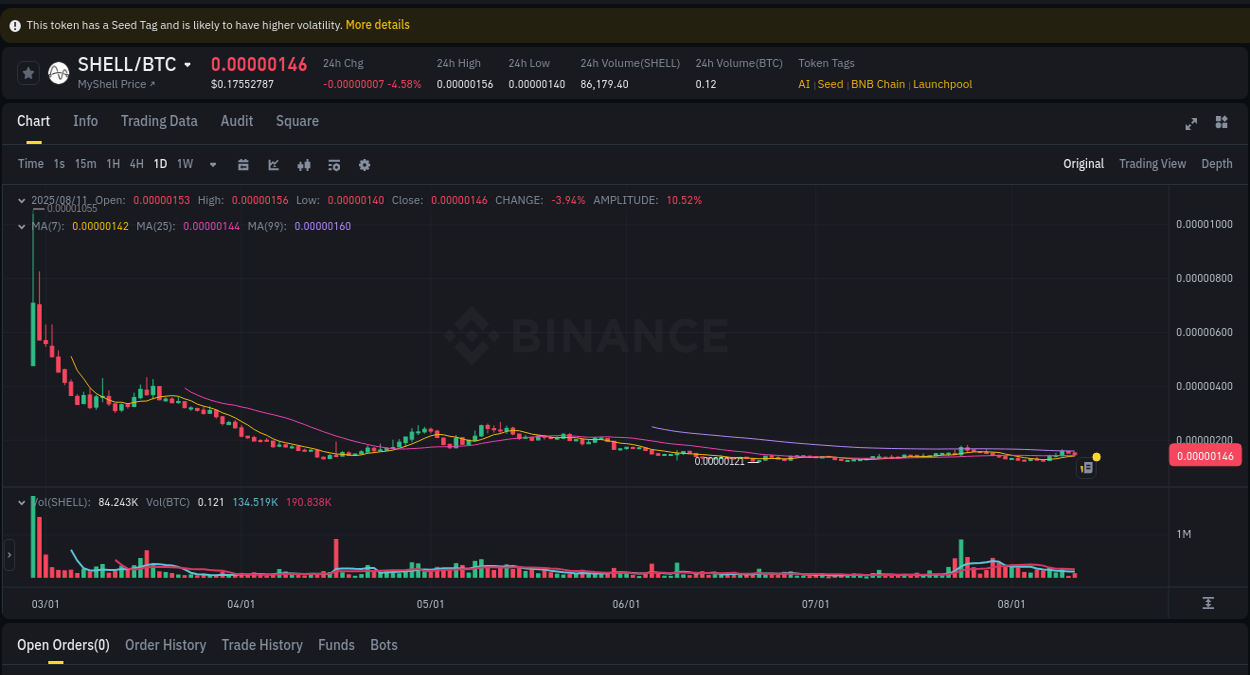1250x675 pixels.
Task: Click the candlestick comparison icon
Action: pyautogui.click(x=304, y=164)
